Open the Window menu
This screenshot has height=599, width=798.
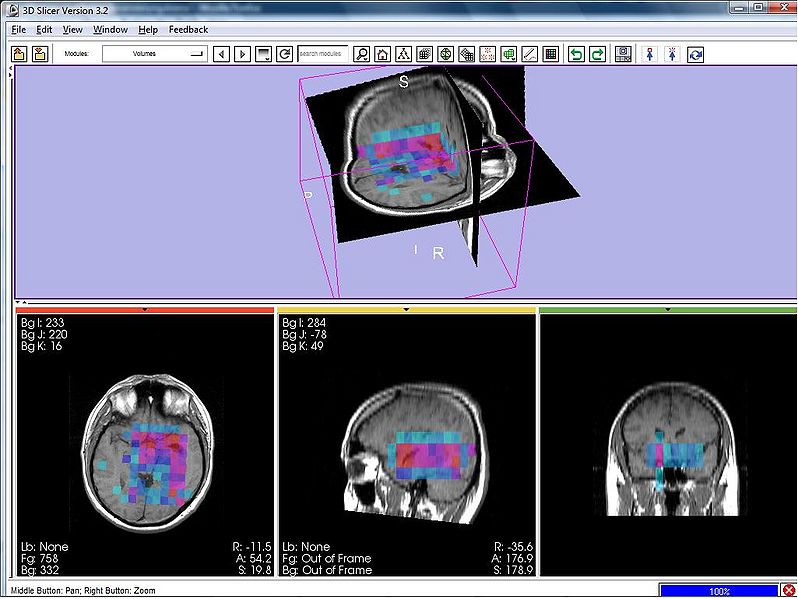coord(110,30)
